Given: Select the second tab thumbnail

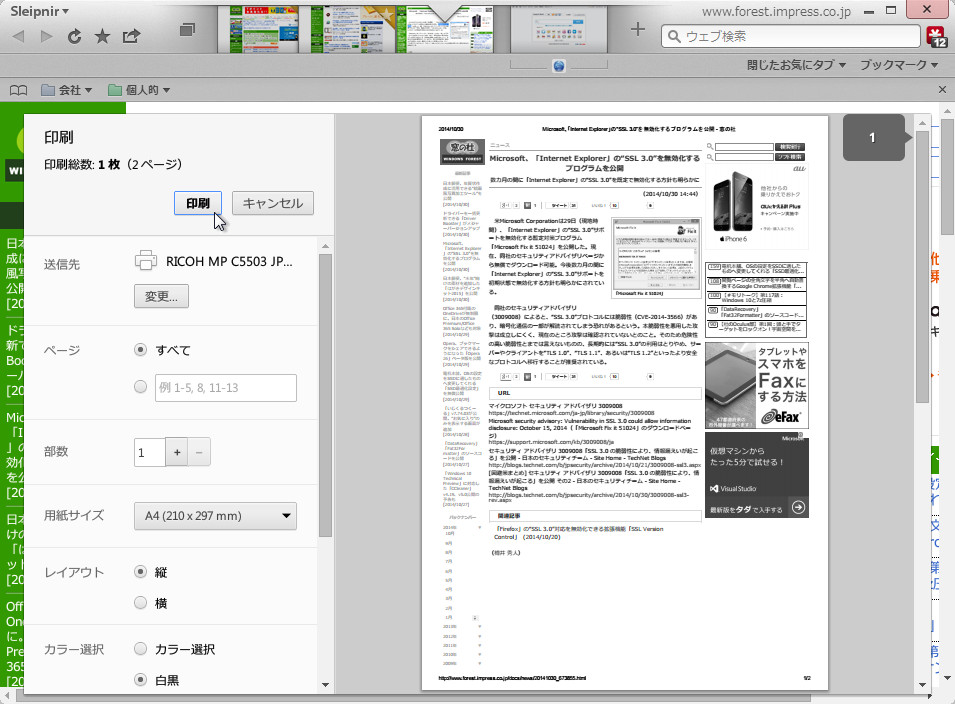Looking at the screenshot, I should click(x=353, y=30).
